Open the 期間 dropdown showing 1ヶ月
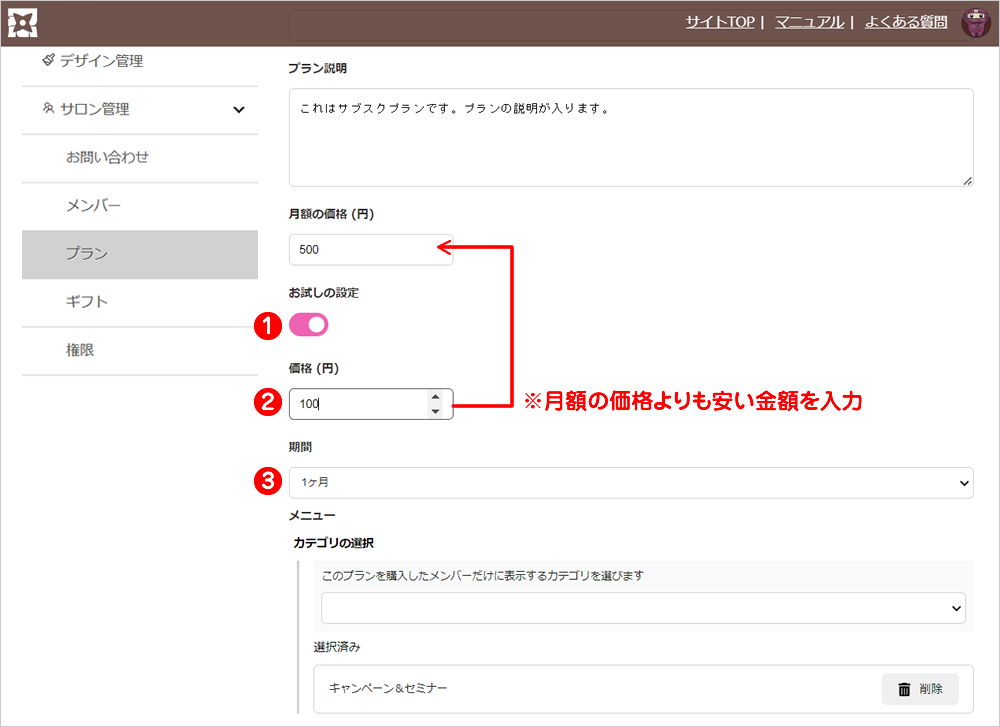 (x=631, y=482)
